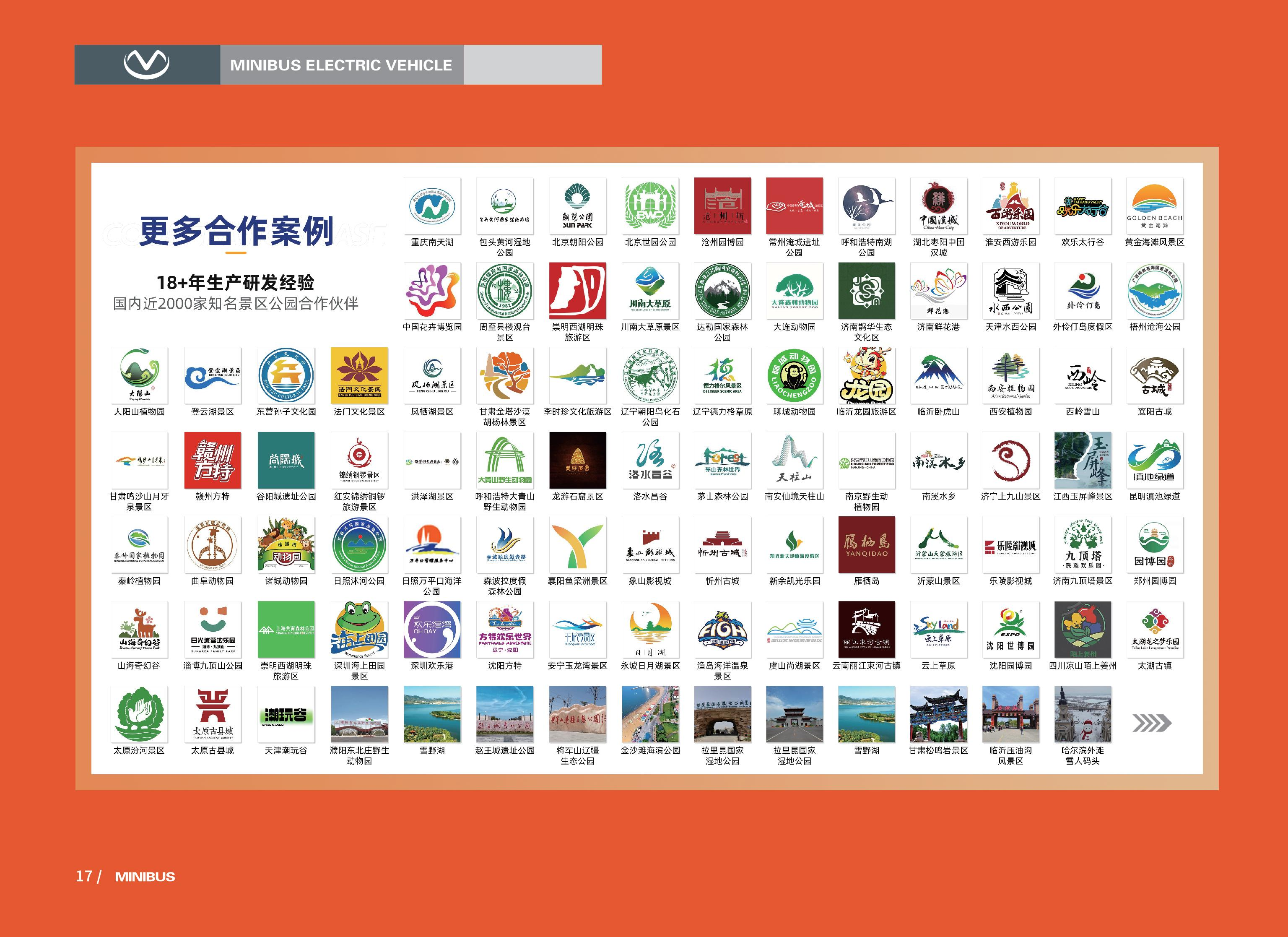This screenshot has height=937, width=1288.
Task: Select the 山海奇幻谷 deer logo
Action: click(139, 630)
